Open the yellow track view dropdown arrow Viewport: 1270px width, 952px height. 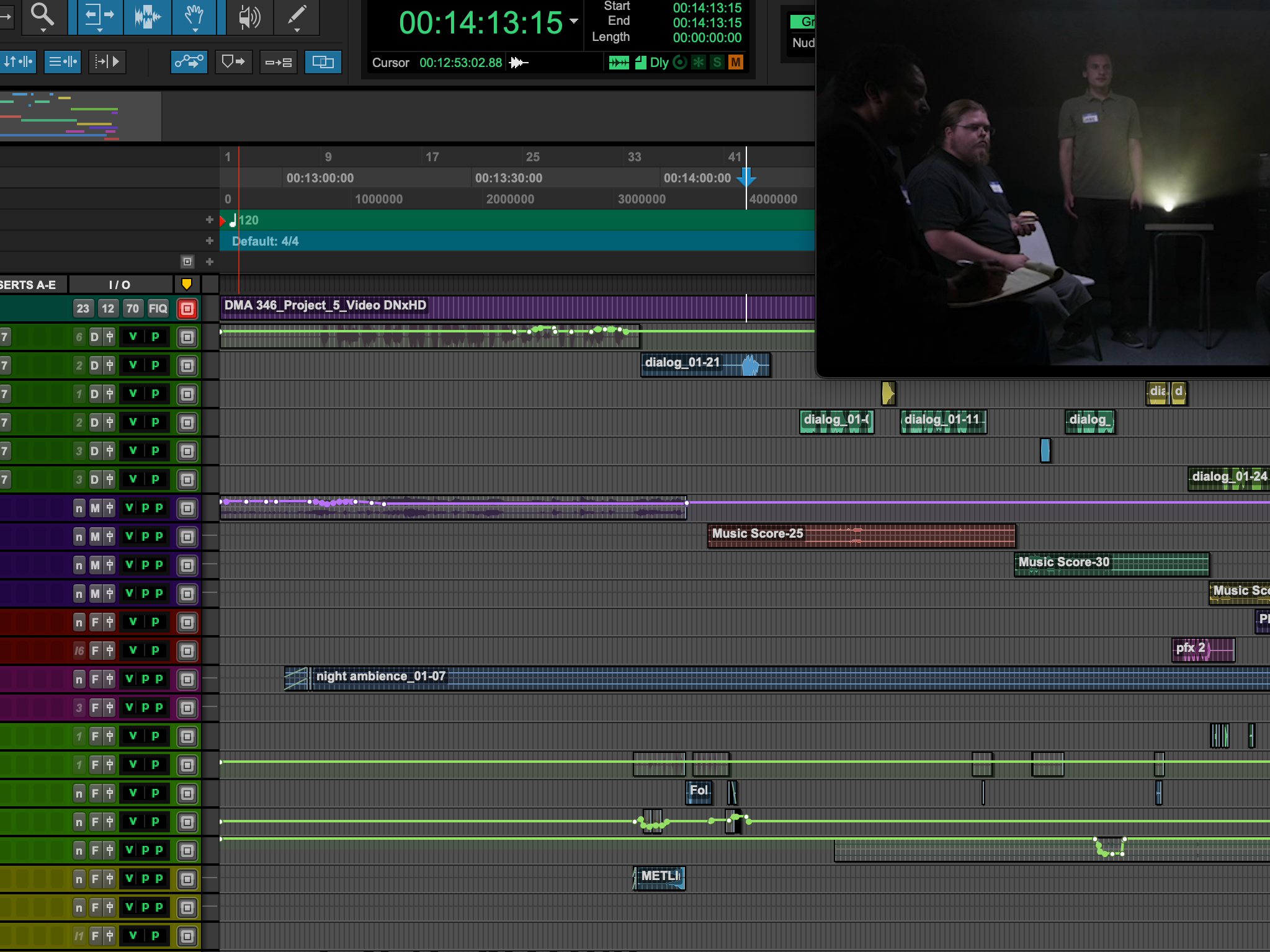(x=186, y=285)
